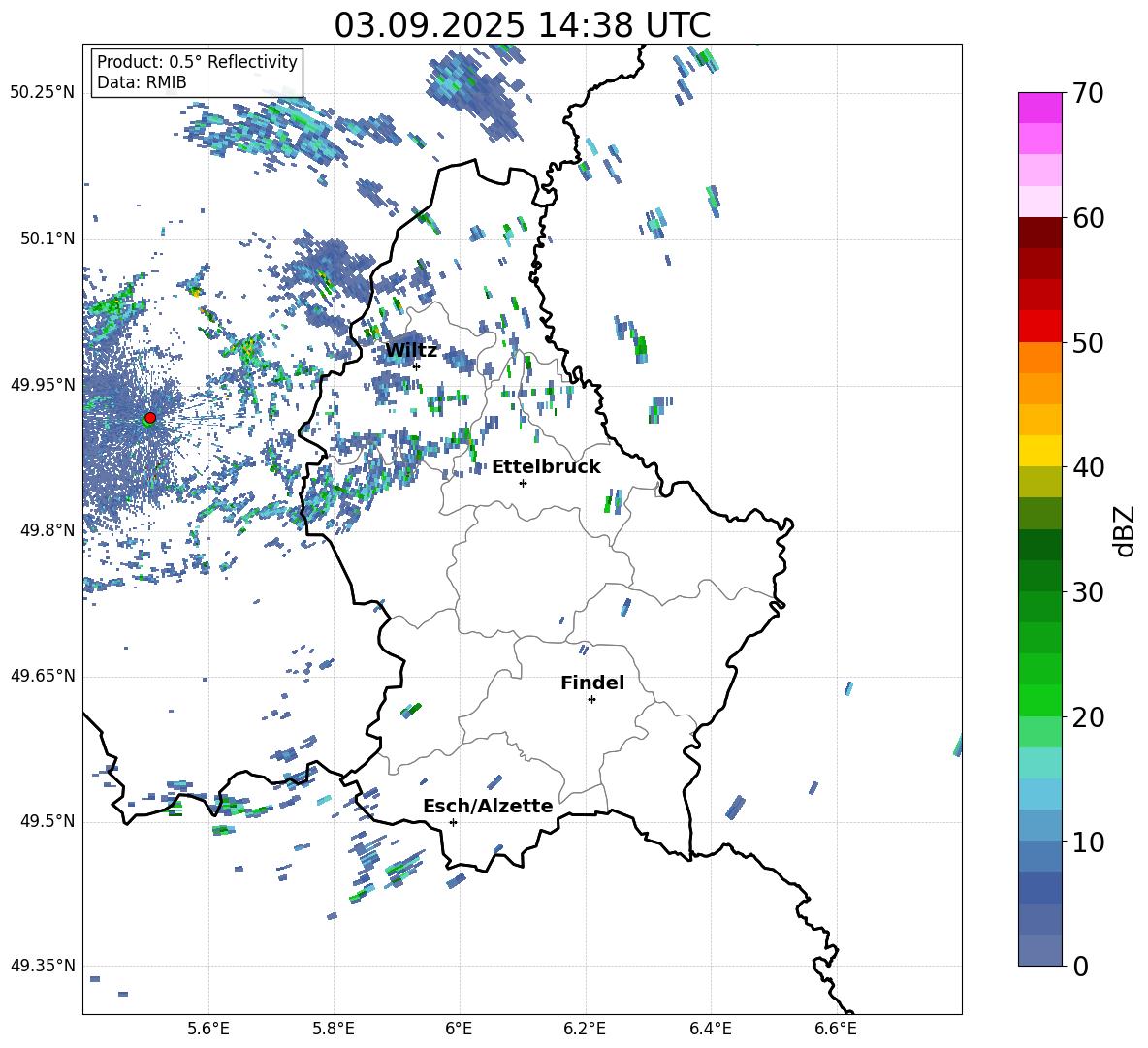This screenshot has width=1148, height=1048.
Task: Click the Wiltz city label
Action: point(411,351)
